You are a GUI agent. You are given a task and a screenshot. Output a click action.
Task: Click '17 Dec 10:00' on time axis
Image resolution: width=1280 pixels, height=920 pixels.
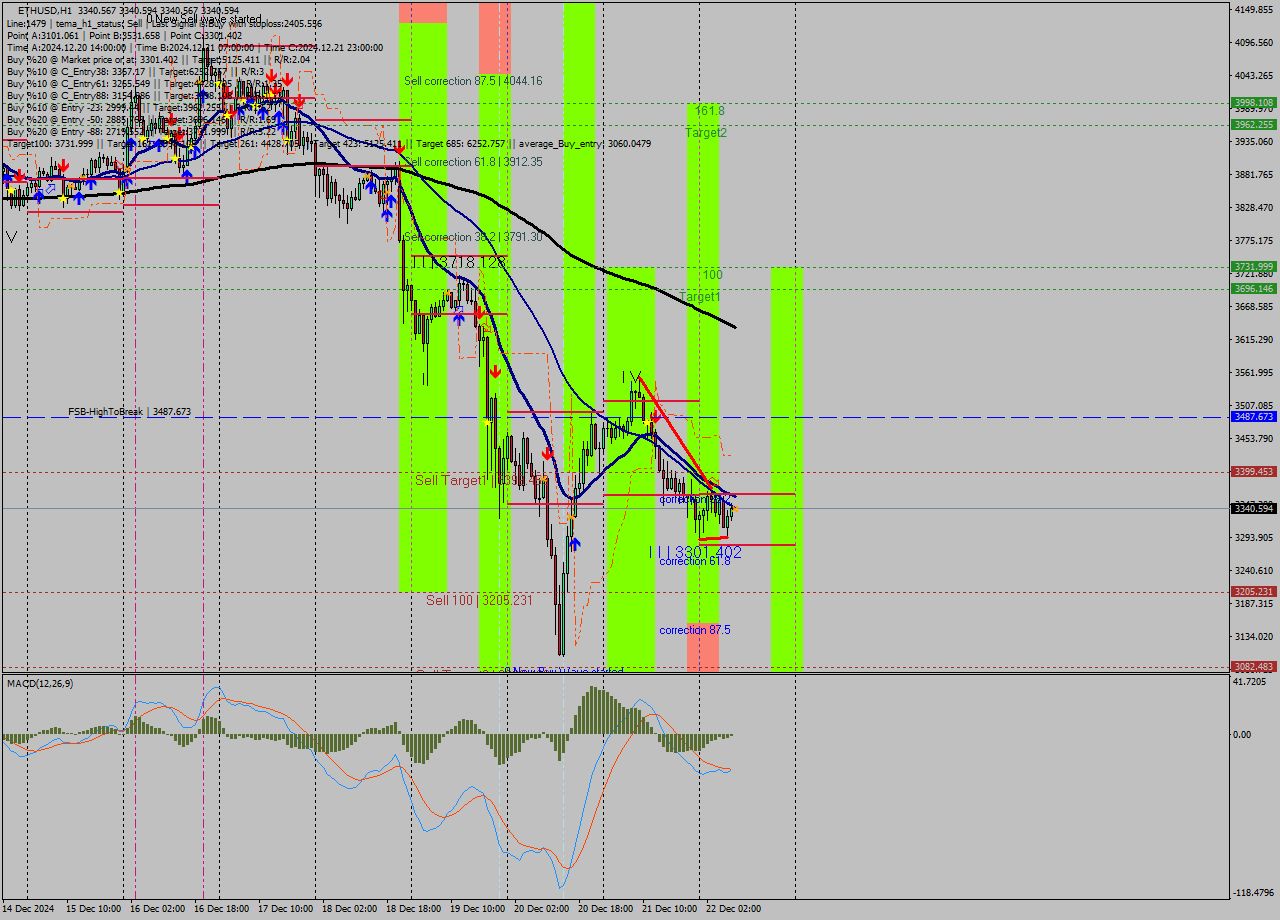tap(286, 909)
